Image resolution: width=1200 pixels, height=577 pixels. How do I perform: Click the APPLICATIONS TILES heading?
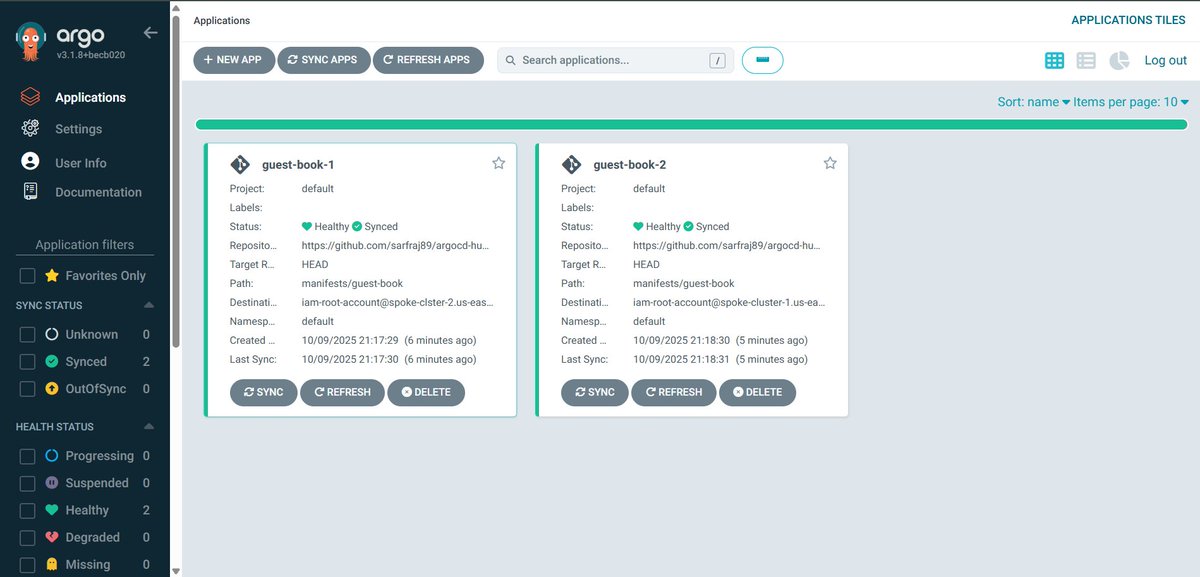pos(1129,20)
